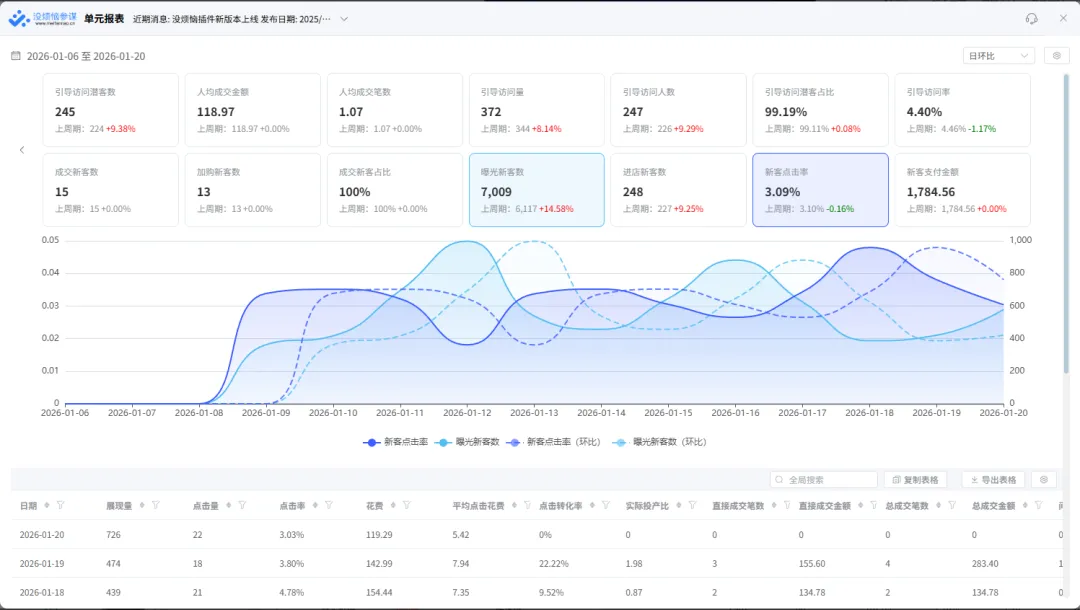This screenshot has width=1080, height=610.
Task: Hide 曝光新客数 (环比) legend series
Action: pyautogui.click(x=659, y=442)
